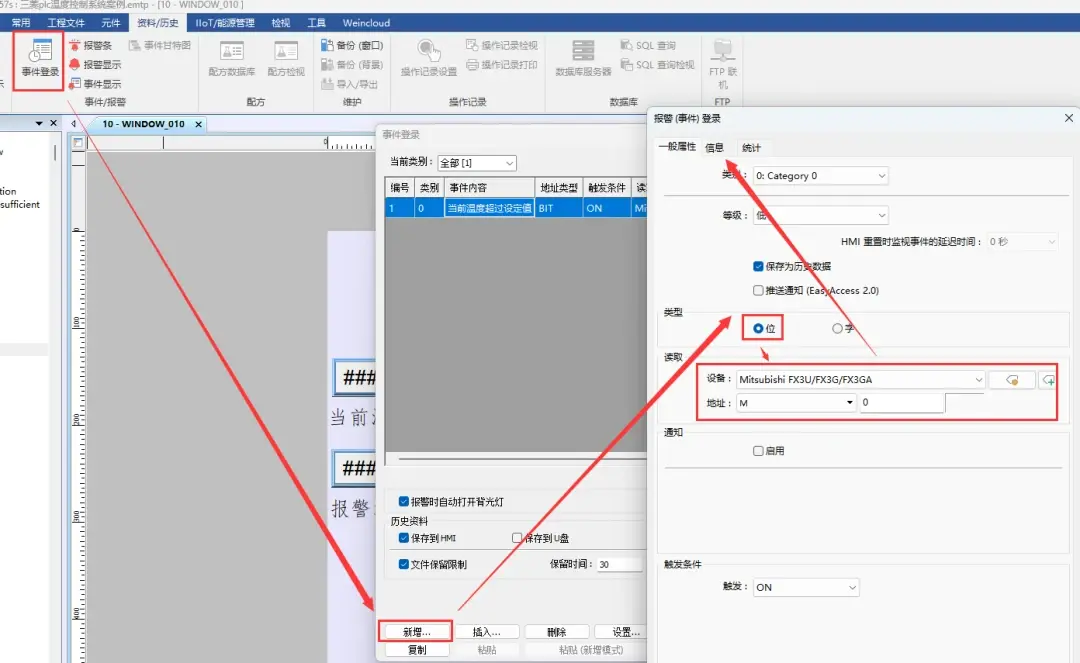
Task: Toggle 保存为历史数据 checkbox
Action: 758,266
